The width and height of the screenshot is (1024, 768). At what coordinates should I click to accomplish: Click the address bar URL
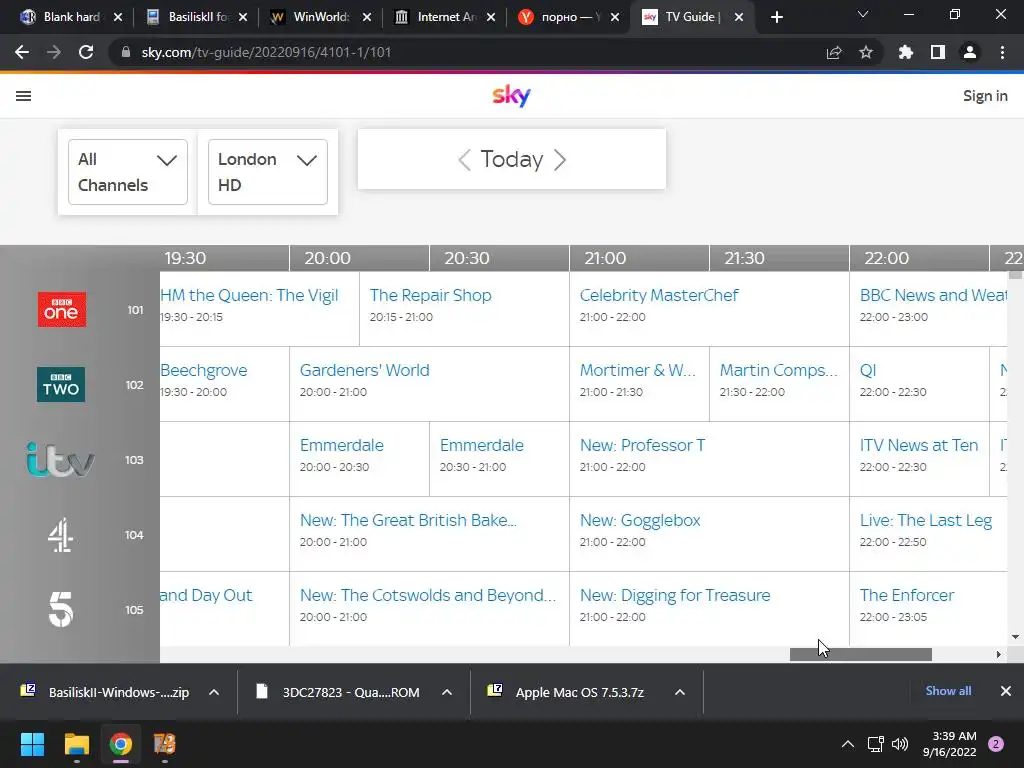coord(266,52)
